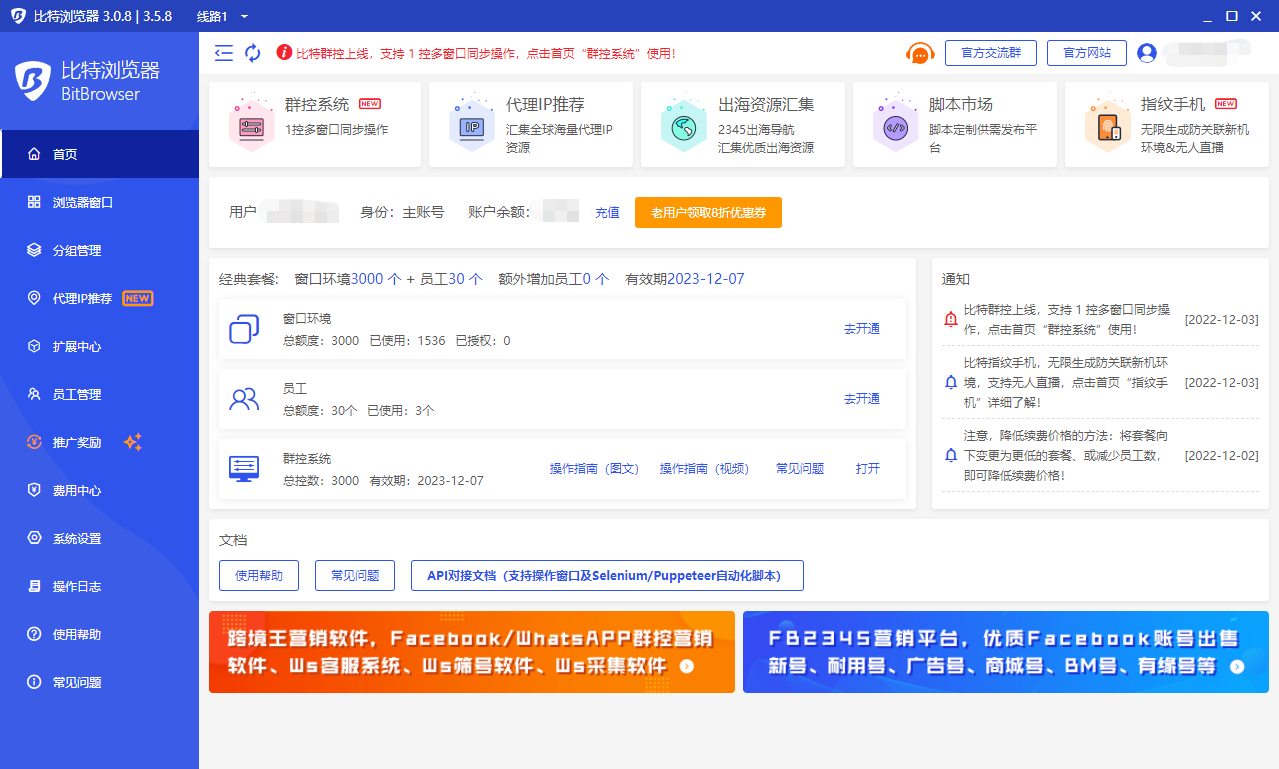
Task: Click the 系统设置 gear icon in sidebar
Action: click(x=34, y=538)
